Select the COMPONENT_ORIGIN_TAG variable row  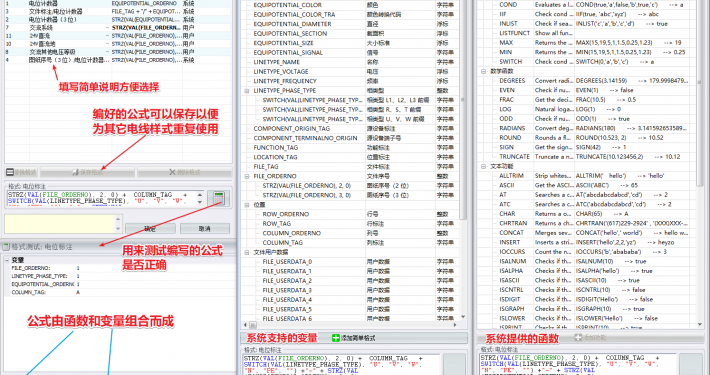350,129
